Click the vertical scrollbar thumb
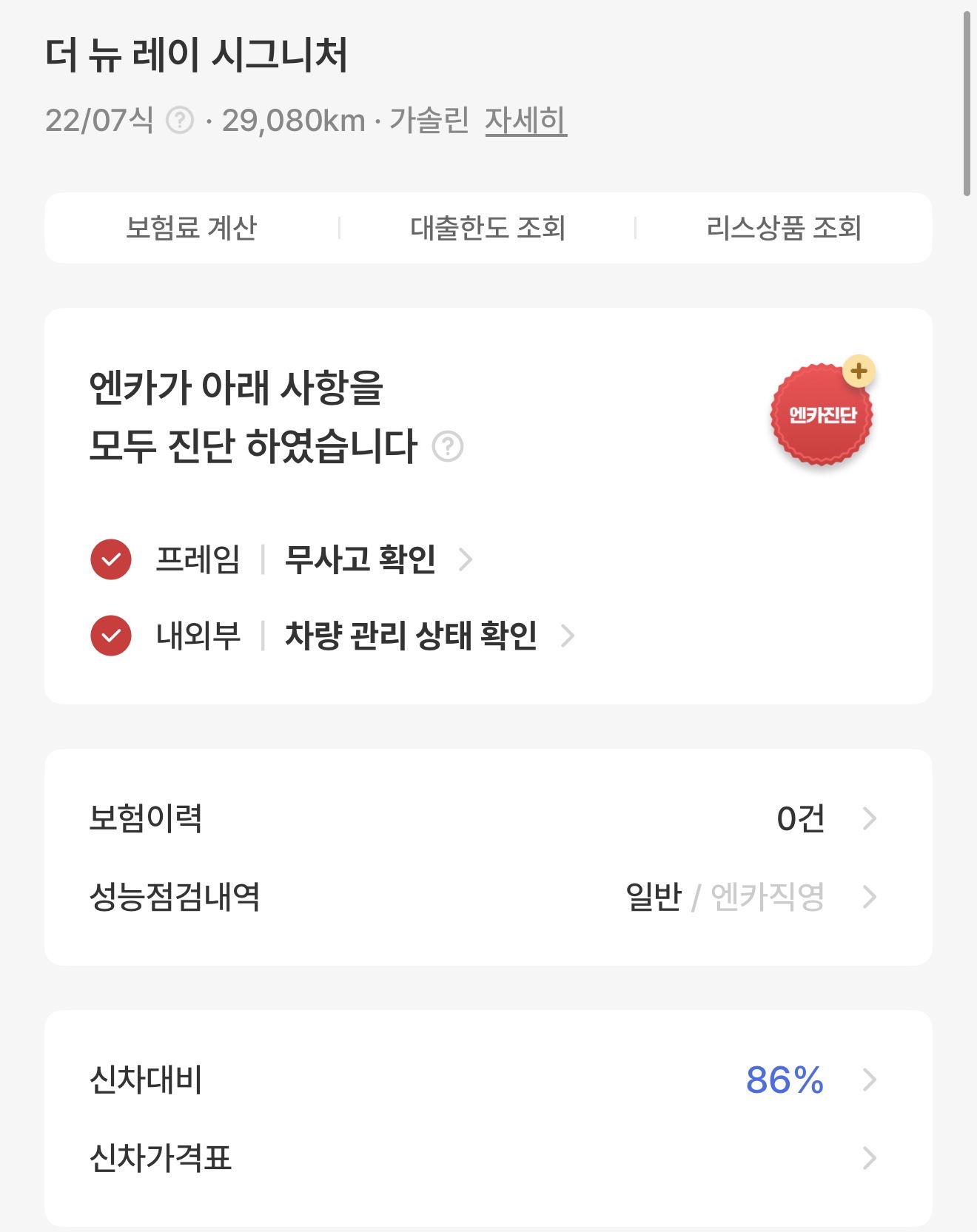The height and width of the screenshot is (1232, 977). point(967,104)
